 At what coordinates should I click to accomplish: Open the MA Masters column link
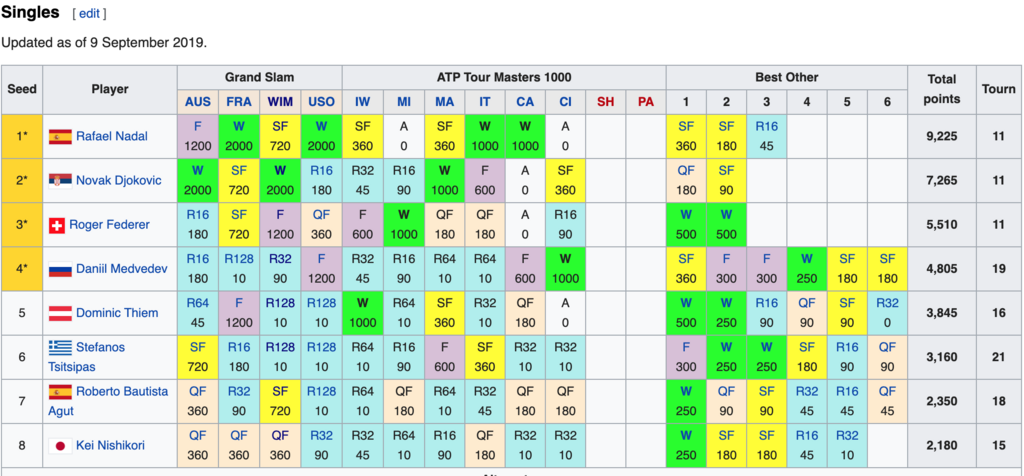pyautogui.click(x=444, y=101)
